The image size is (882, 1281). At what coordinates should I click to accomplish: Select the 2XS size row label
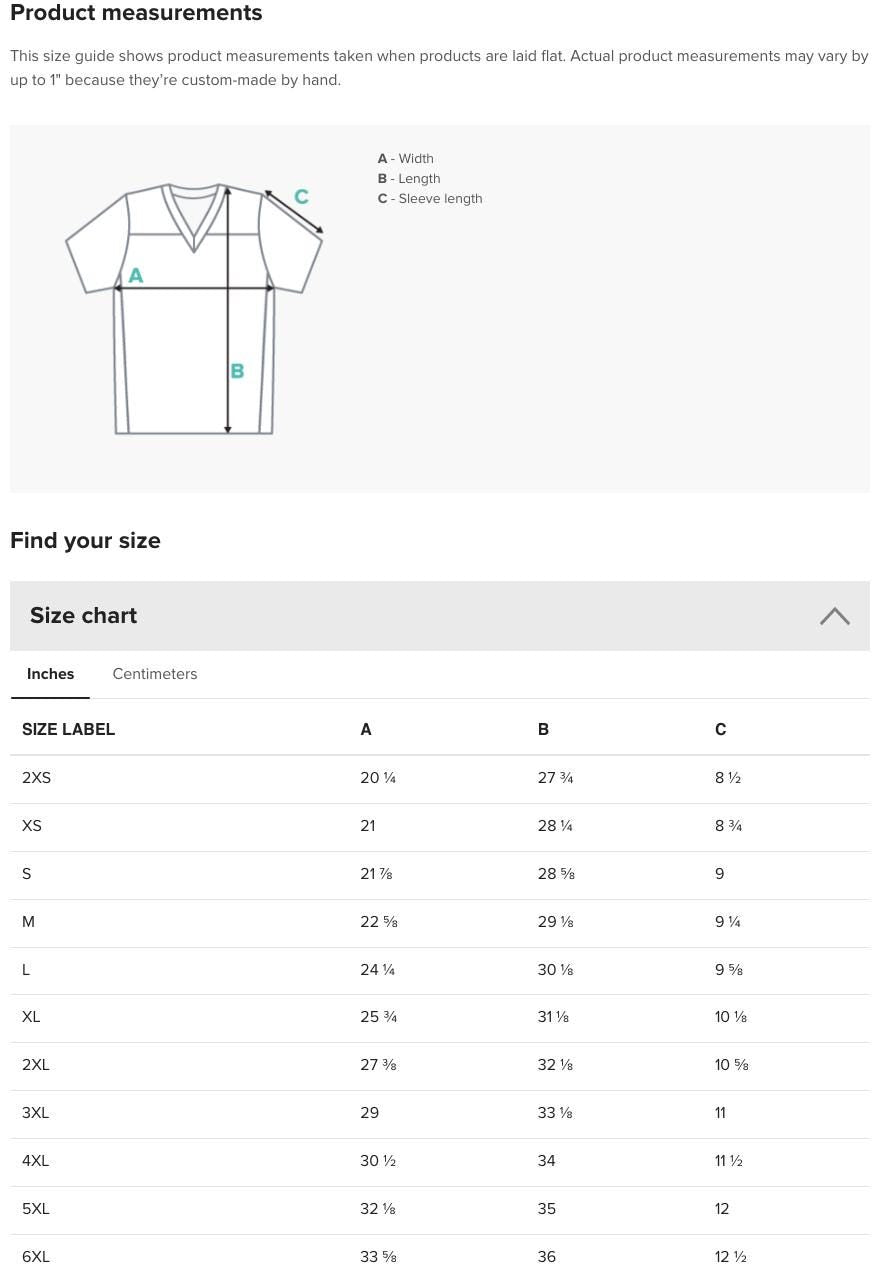coord(36,778)
